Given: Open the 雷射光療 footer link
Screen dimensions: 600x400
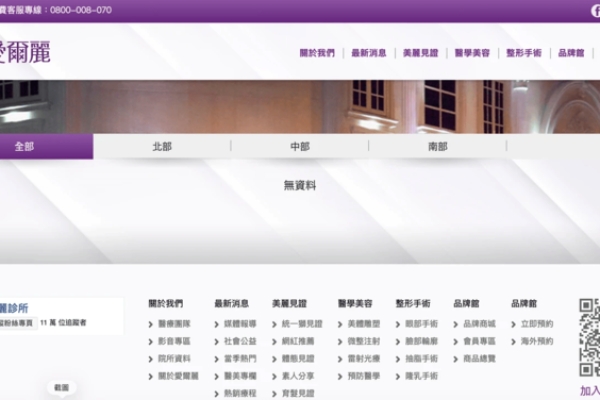Looking at the screenshot, I should (364, 359).
